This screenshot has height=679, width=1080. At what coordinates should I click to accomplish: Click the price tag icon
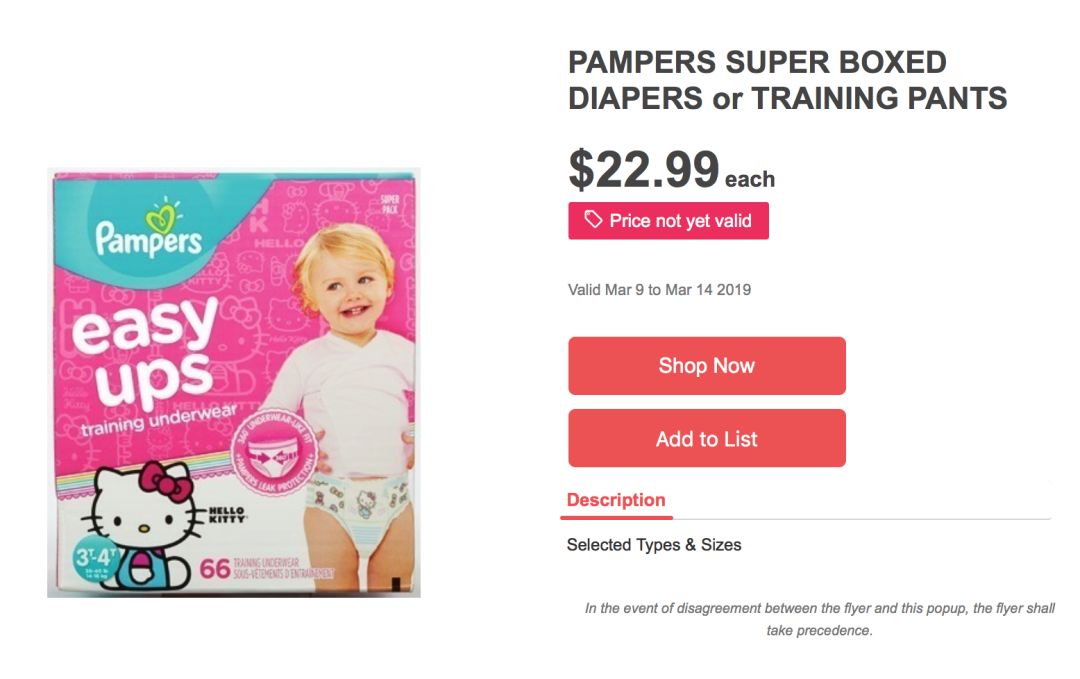[x=593, y=220]
